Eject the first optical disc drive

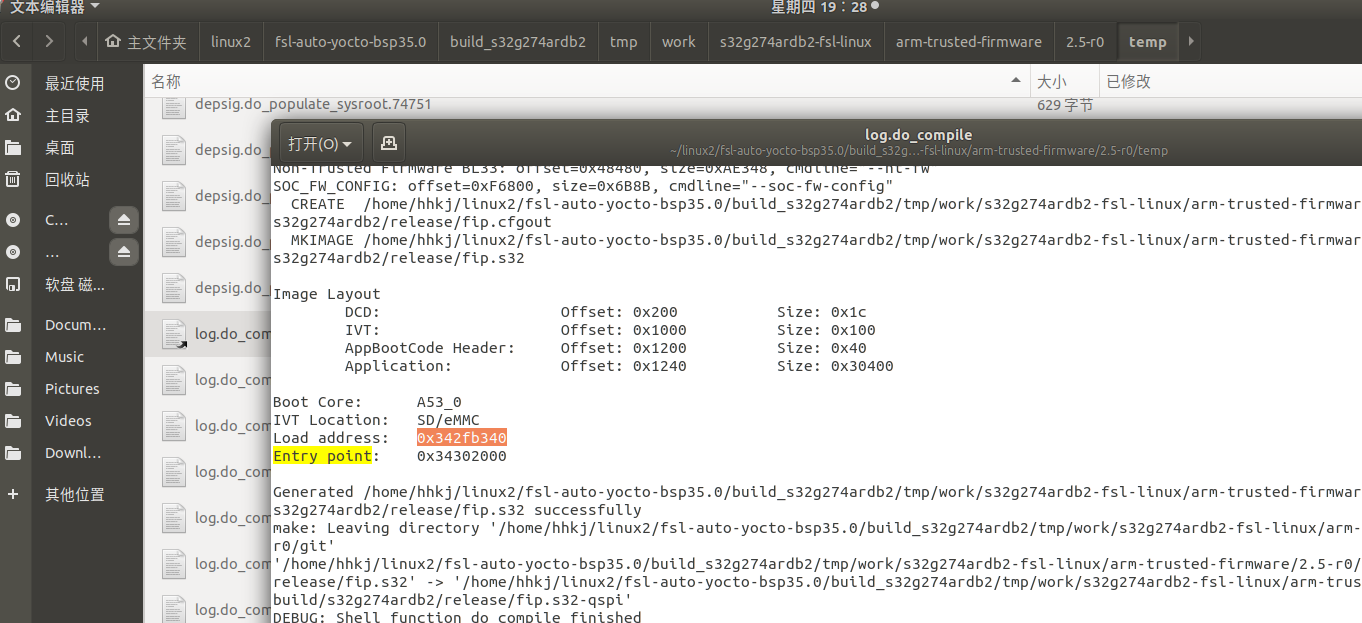(x=122, y=219)
